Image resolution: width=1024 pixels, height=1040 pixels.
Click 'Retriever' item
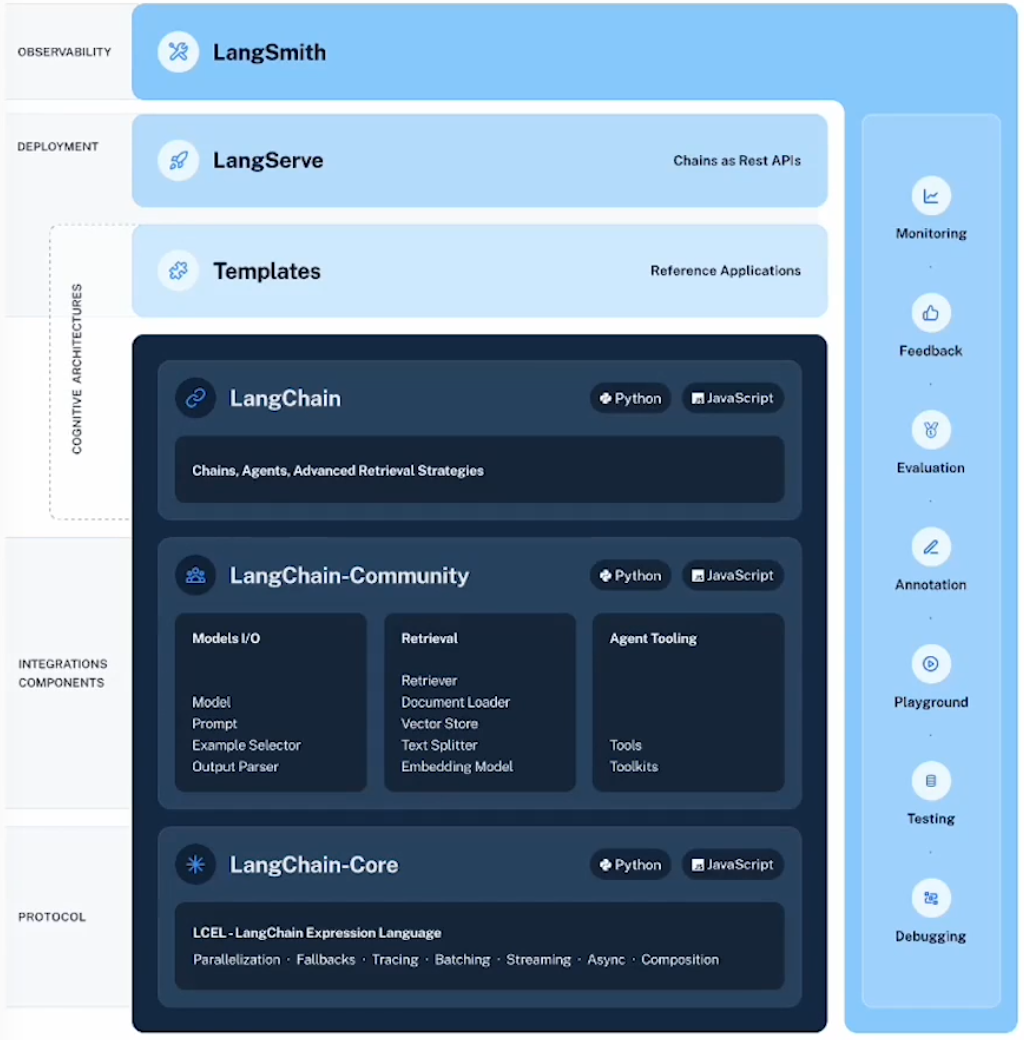click(x=429, y=681)
